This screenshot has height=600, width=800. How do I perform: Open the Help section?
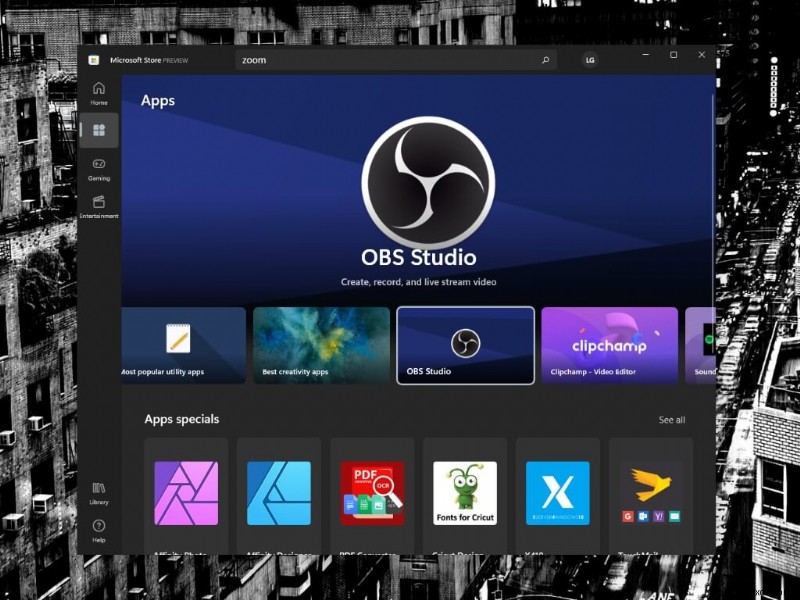(99, 531)
